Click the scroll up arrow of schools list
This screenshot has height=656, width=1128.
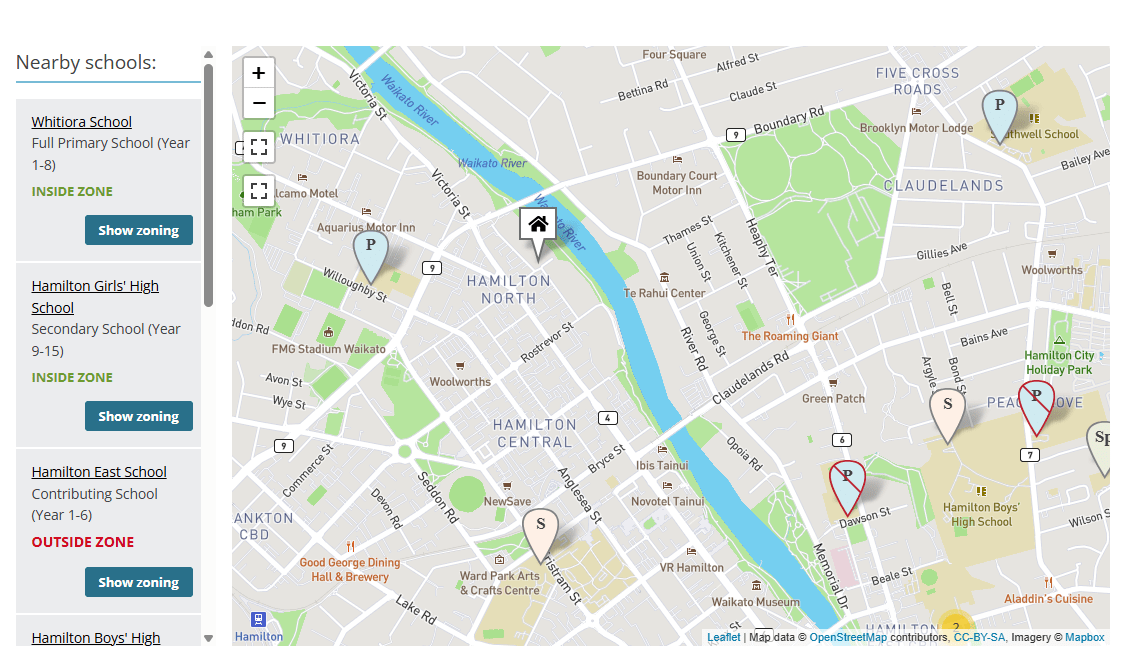point(209,55)
